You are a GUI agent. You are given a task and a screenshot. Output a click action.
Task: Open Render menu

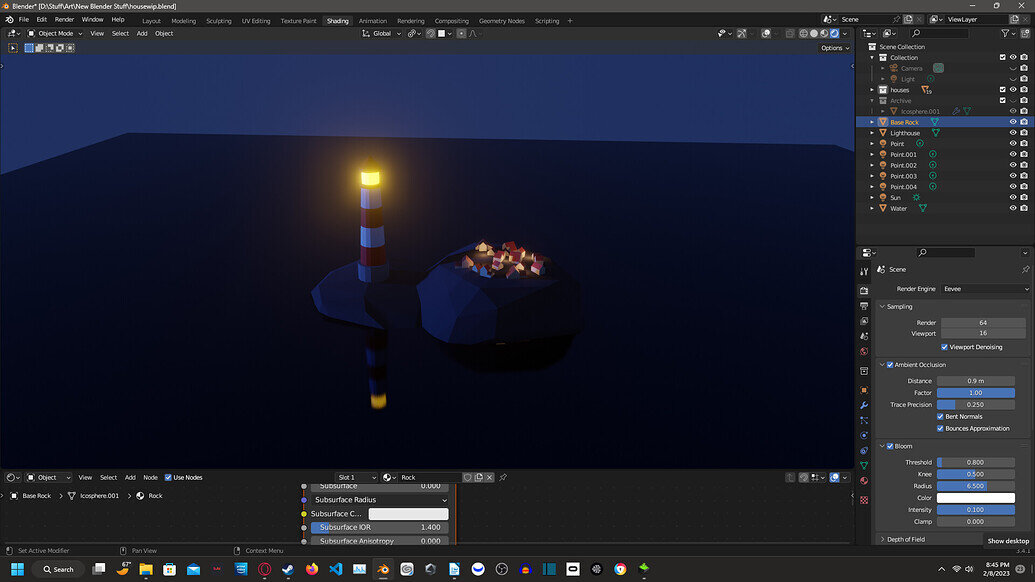tap(64, 20)
